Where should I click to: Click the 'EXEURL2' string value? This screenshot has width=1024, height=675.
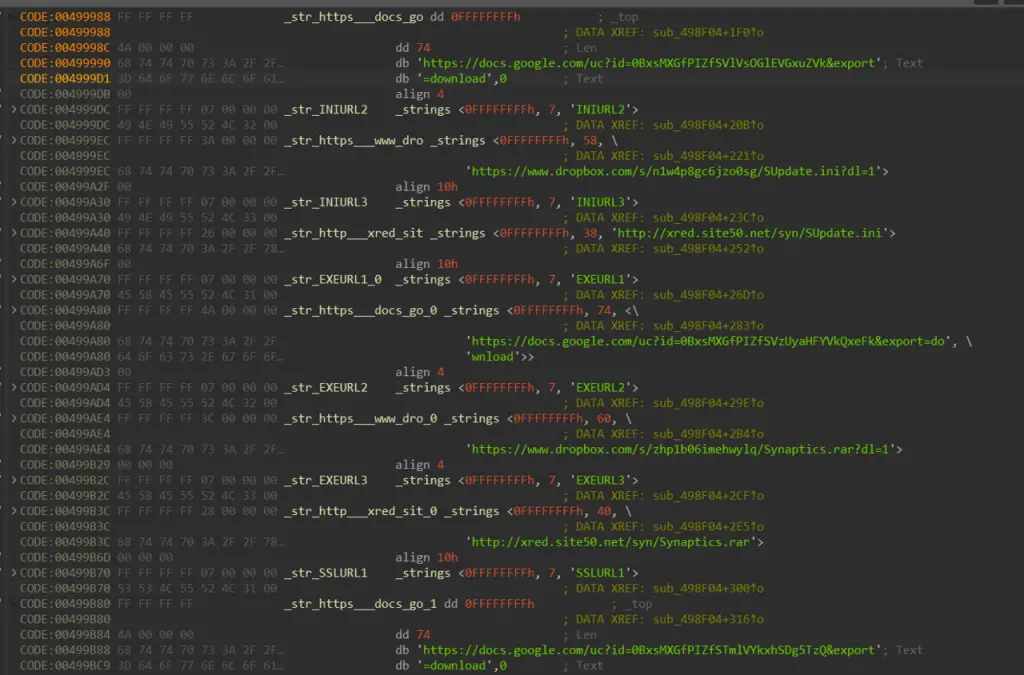[600, 388]
